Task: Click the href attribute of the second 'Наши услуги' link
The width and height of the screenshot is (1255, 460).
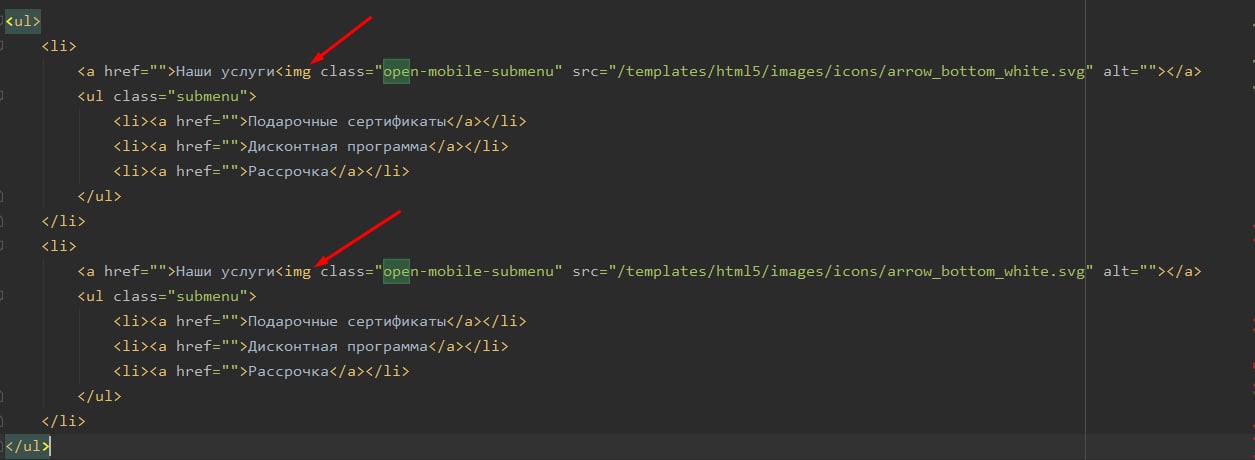Action: click(136, 271)
